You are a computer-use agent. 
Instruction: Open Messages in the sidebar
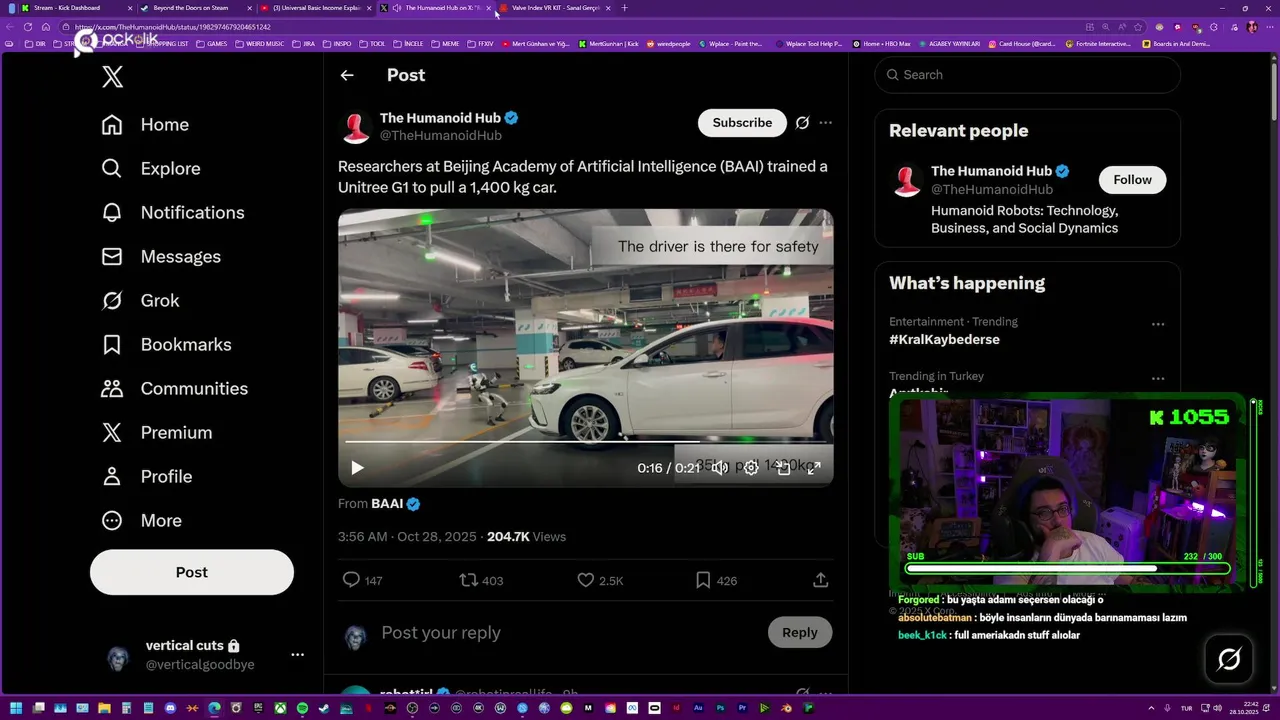click(161, 256)
